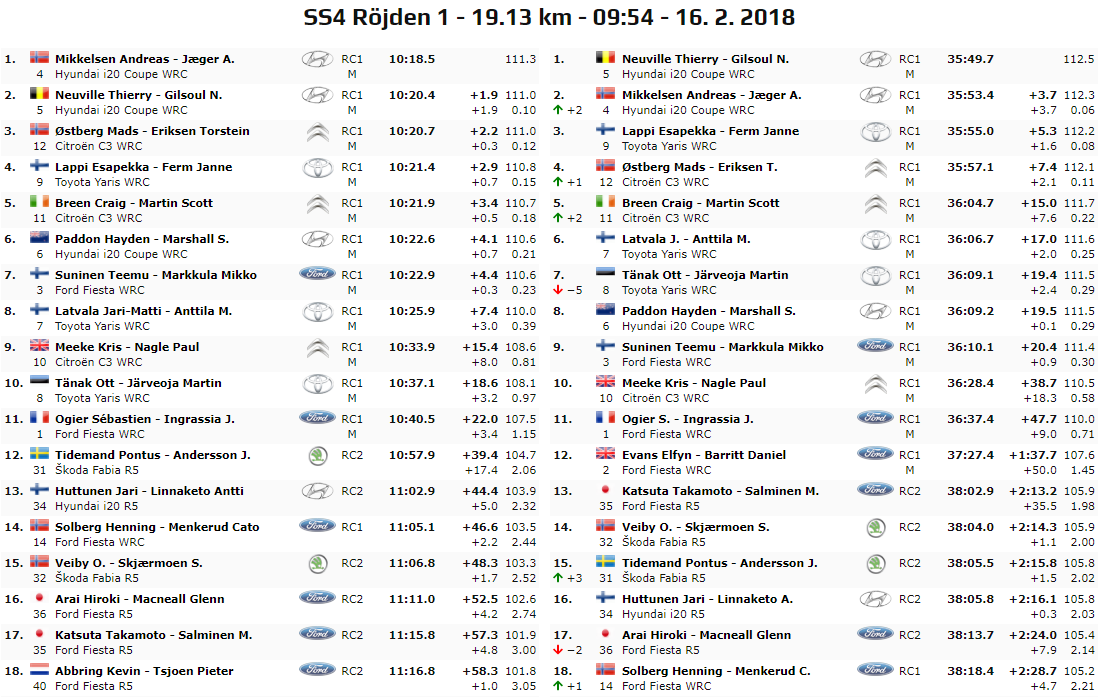Image resolution: width=1100 pixels, height=697 pixels.
Task: Click the SS4 Röjden 1 stage title
Action: tap(549, 17)
